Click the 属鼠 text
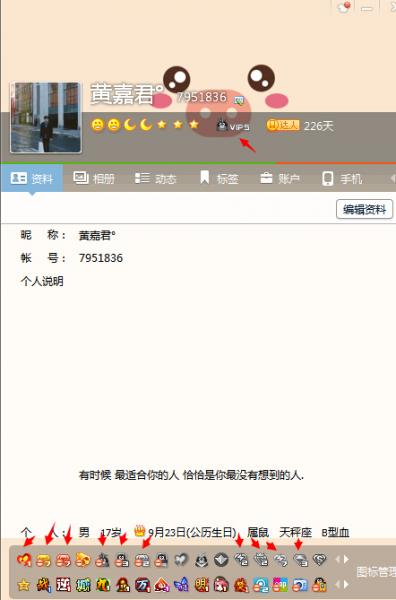Image resolution: width=396 pixels, height=600 pixels. (258, 532)
